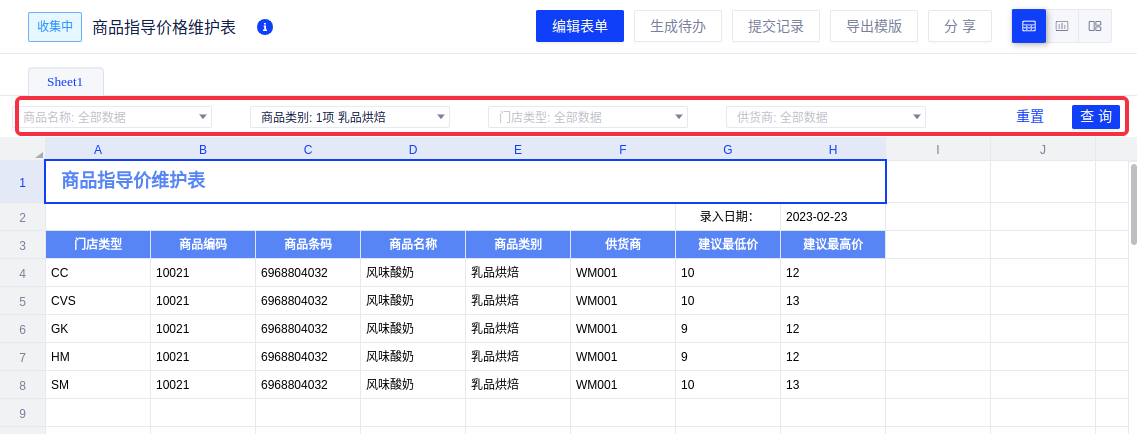Viewport: 1137px width, 434px height.
Task: Switch to table view icon
Action: tap(1028, 26)
